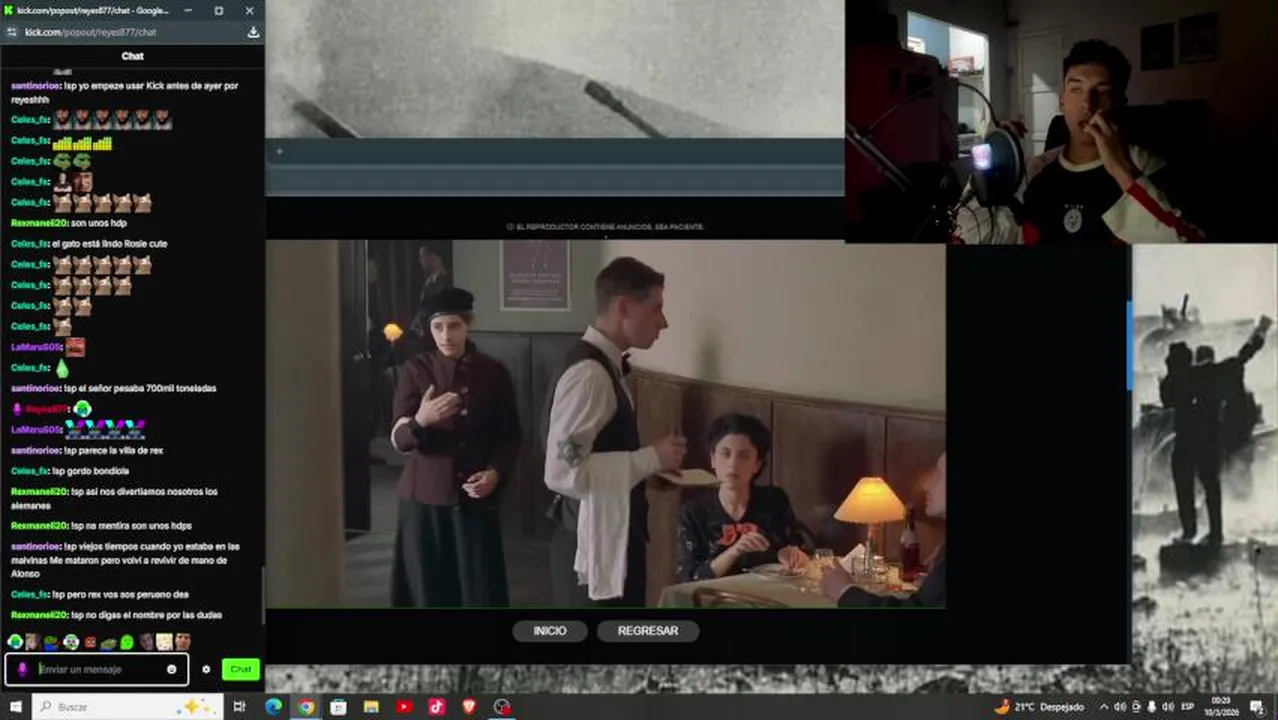Click message 'no digas el nombre por las dudas'

[x=145, y=615]
